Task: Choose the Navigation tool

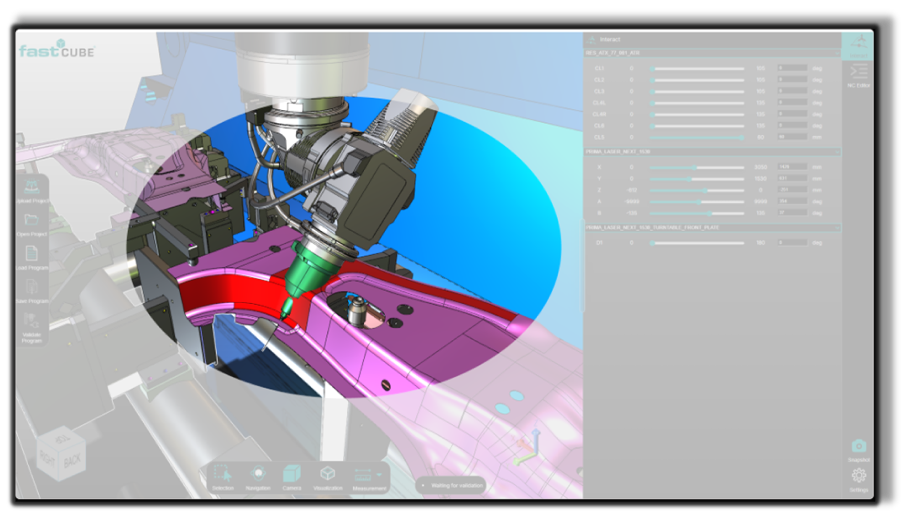Action: click(x=258, y=475)
